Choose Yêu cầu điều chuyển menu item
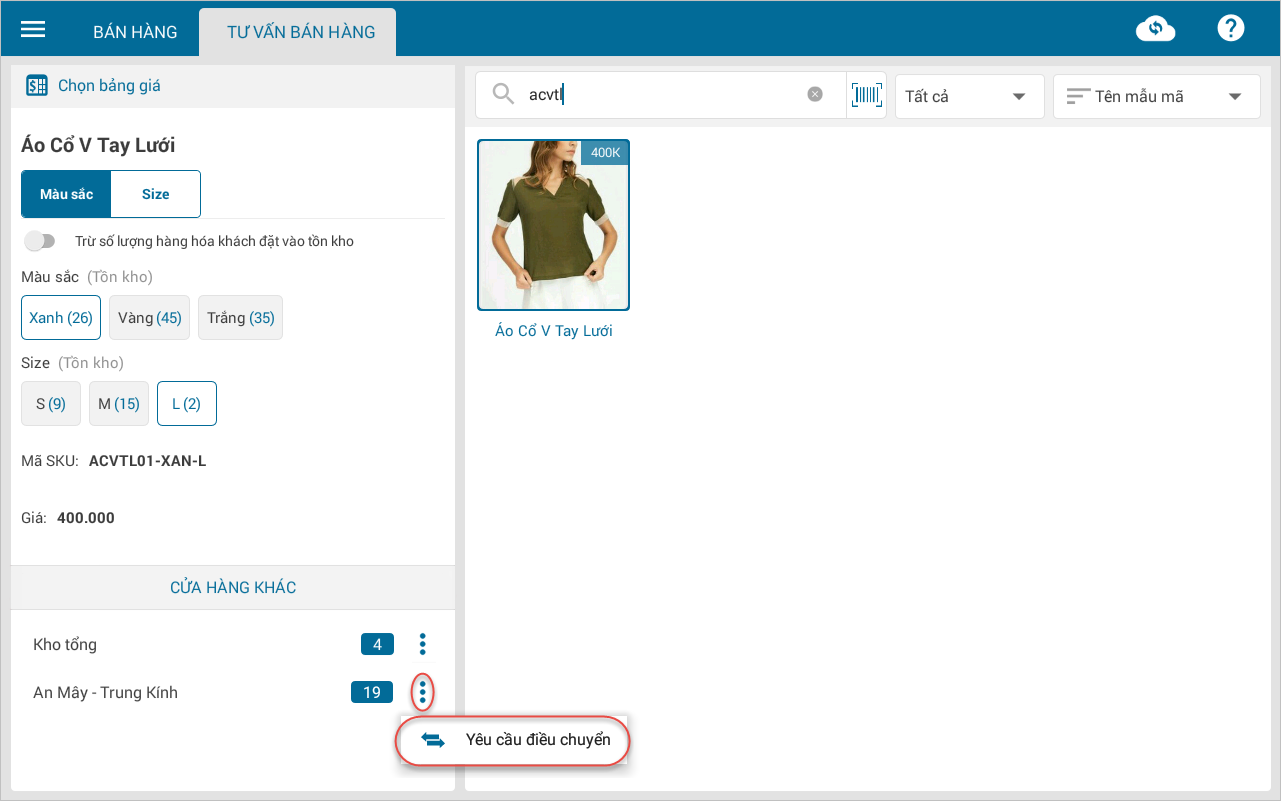Viewport: 1281px width, 801px height. point(514,740)
